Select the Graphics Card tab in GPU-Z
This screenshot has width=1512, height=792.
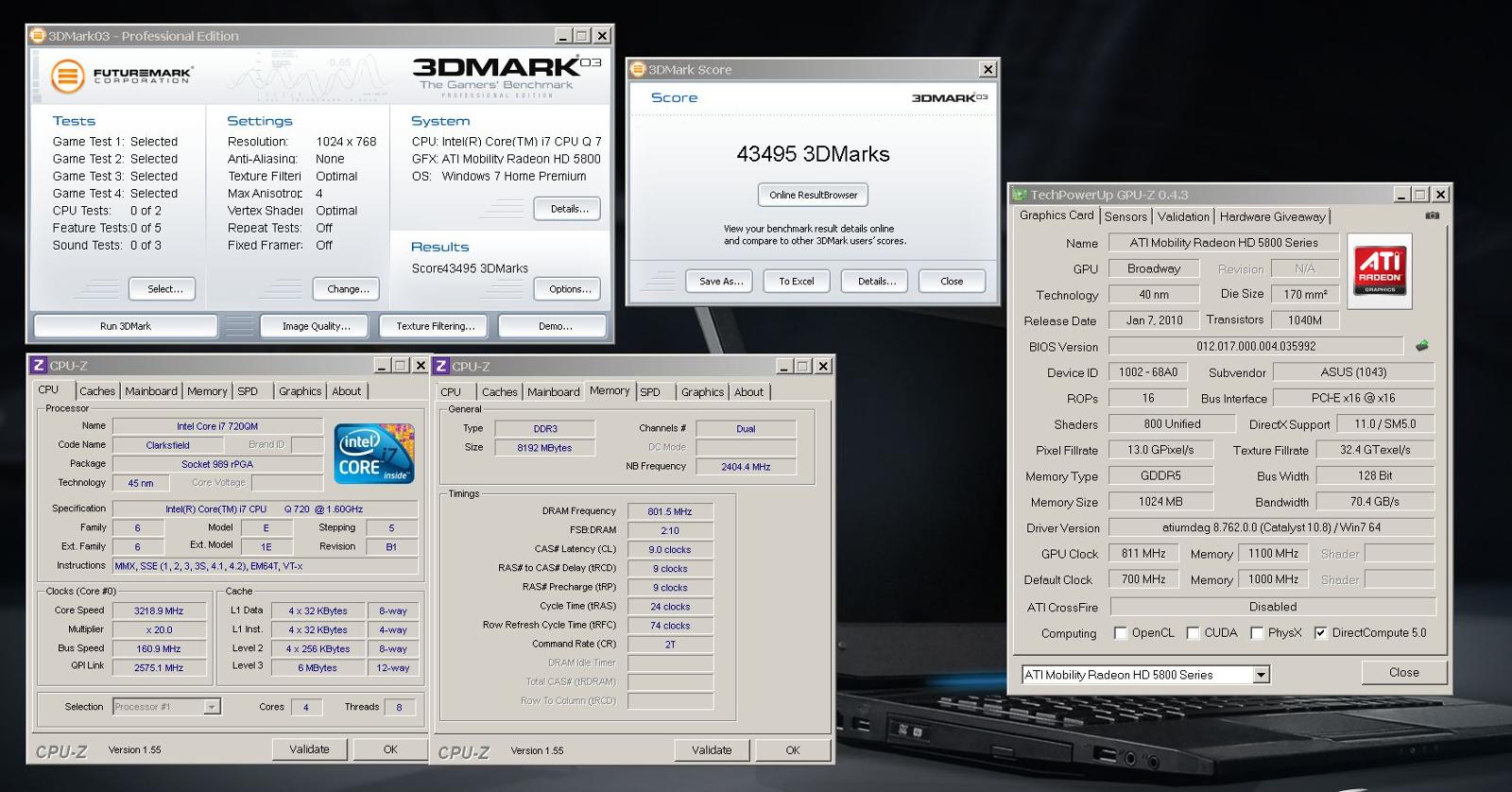(1057, 215)
